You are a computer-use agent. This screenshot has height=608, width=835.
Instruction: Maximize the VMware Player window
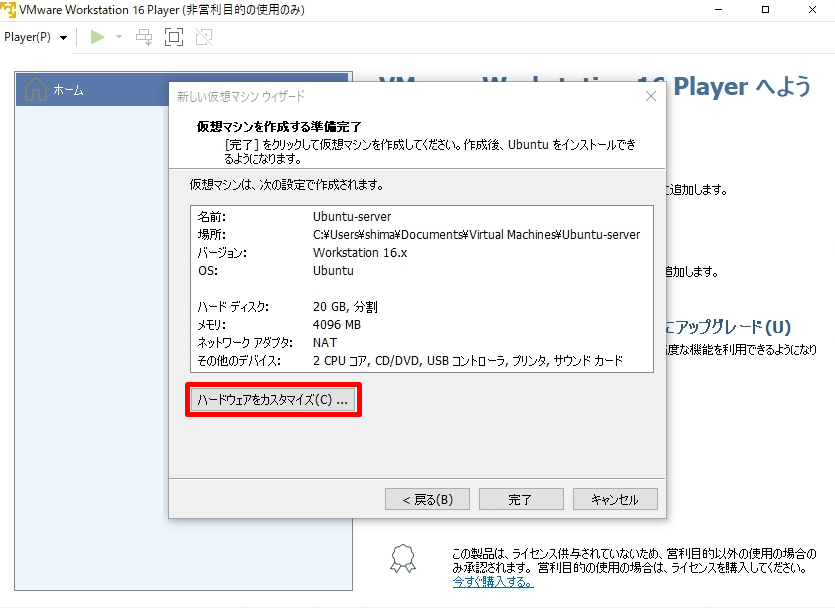[765, 10]
